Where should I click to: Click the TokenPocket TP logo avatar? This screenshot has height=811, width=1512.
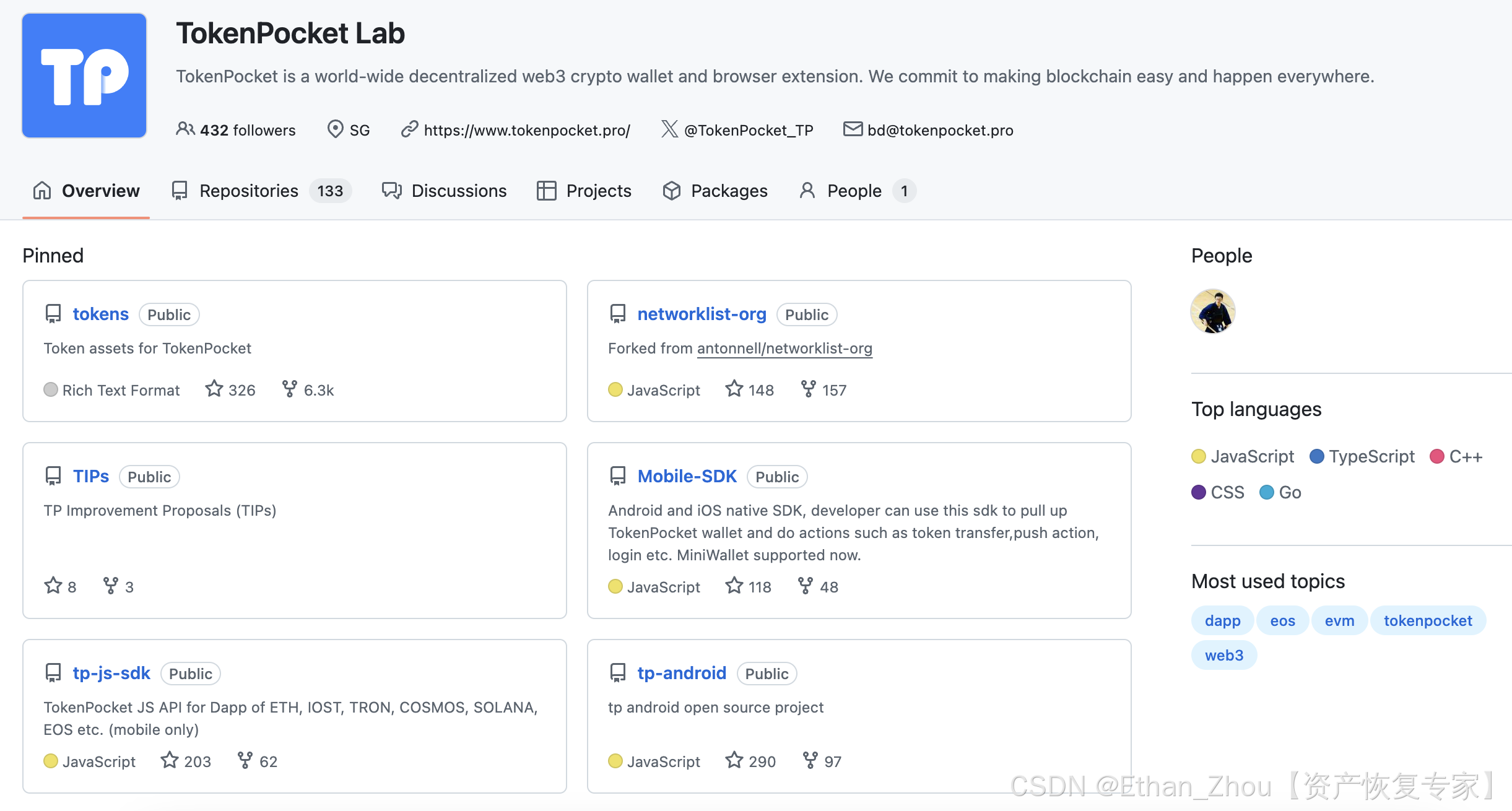(x=84, y=76)
